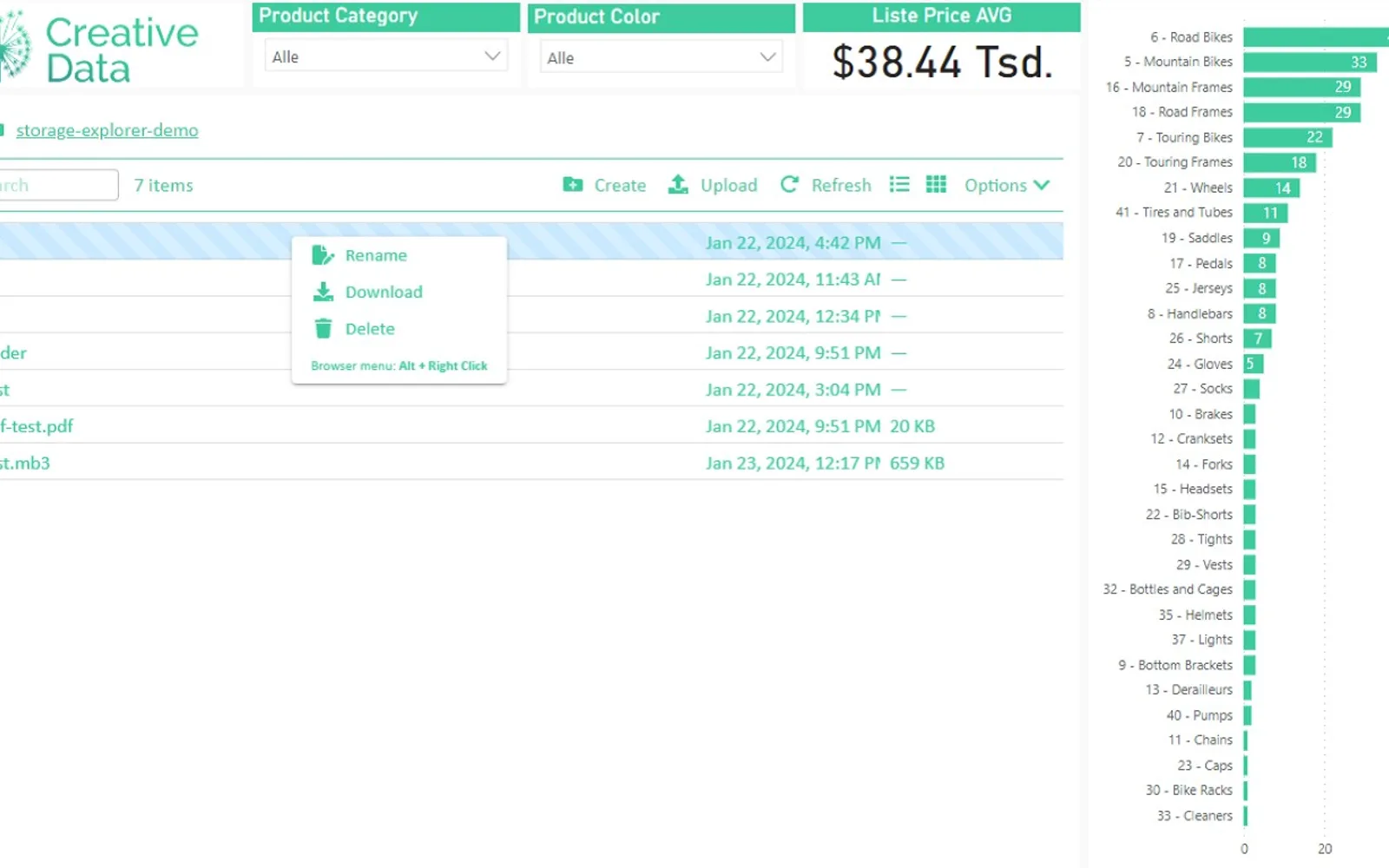Image resolution: width=1389 pixels, height=868 pixels.
Task: Select the file row ending in st.mb3
Action: click(x=531, y=463)
